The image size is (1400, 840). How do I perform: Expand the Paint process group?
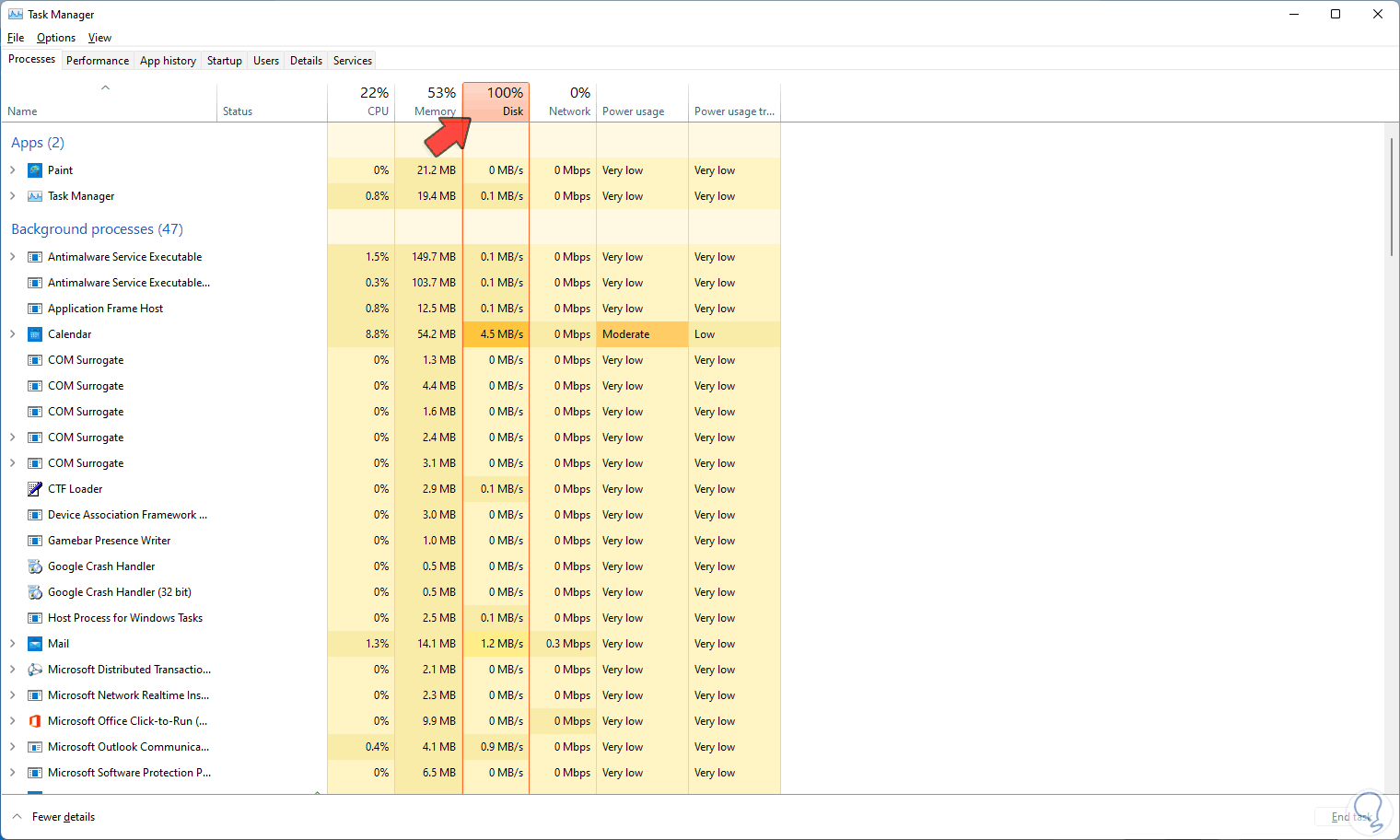coord(12,170)
